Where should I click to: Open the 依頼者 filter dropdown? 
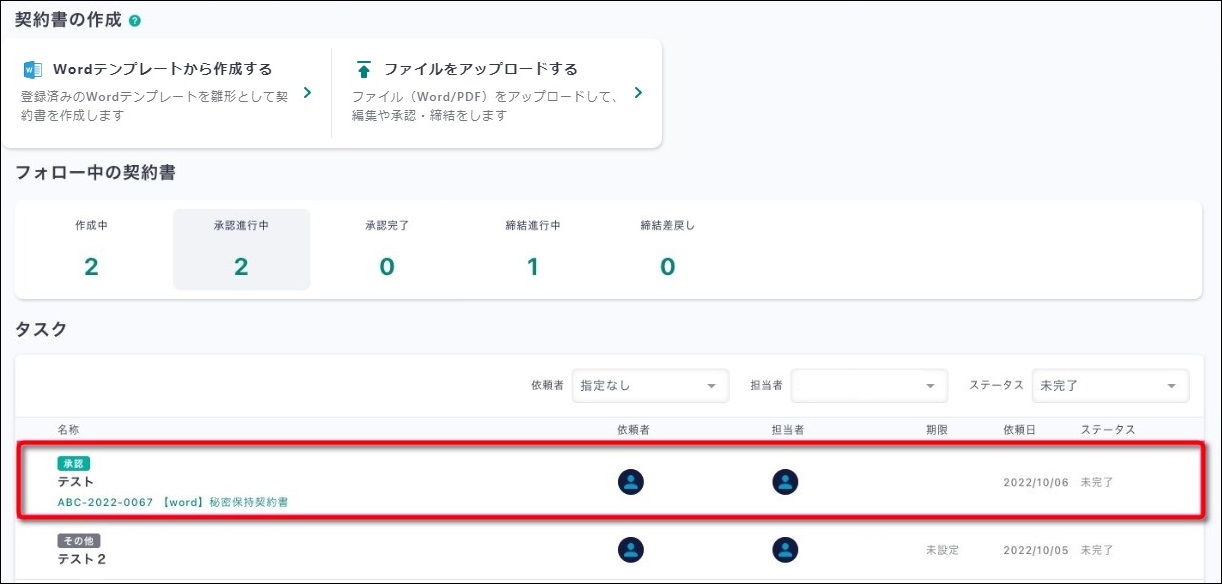click(x=650, y=386)
